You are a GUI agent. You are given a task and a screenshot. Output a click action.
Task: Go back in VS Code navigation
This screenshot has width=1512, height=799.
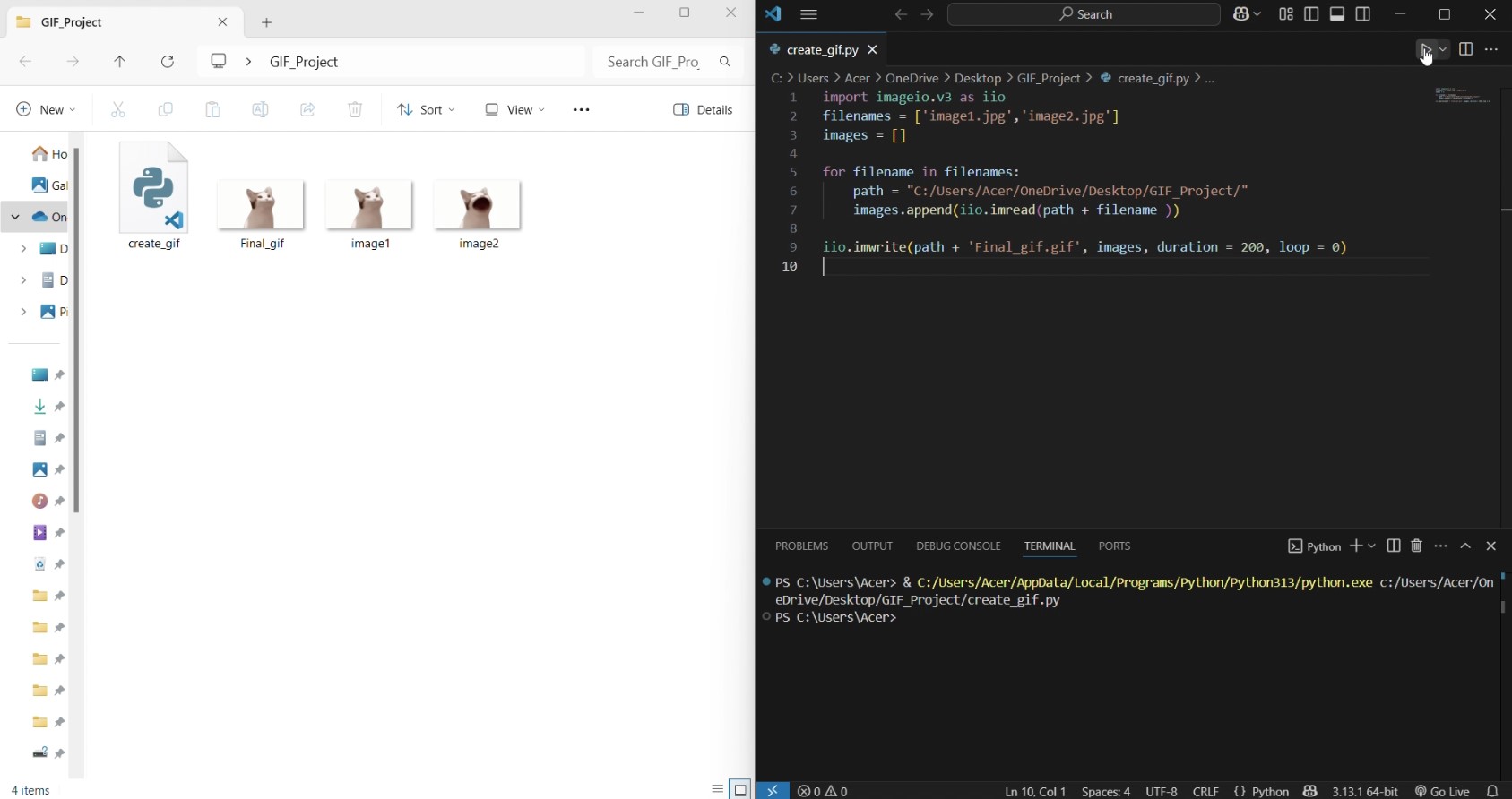click(x=901, y=14)
